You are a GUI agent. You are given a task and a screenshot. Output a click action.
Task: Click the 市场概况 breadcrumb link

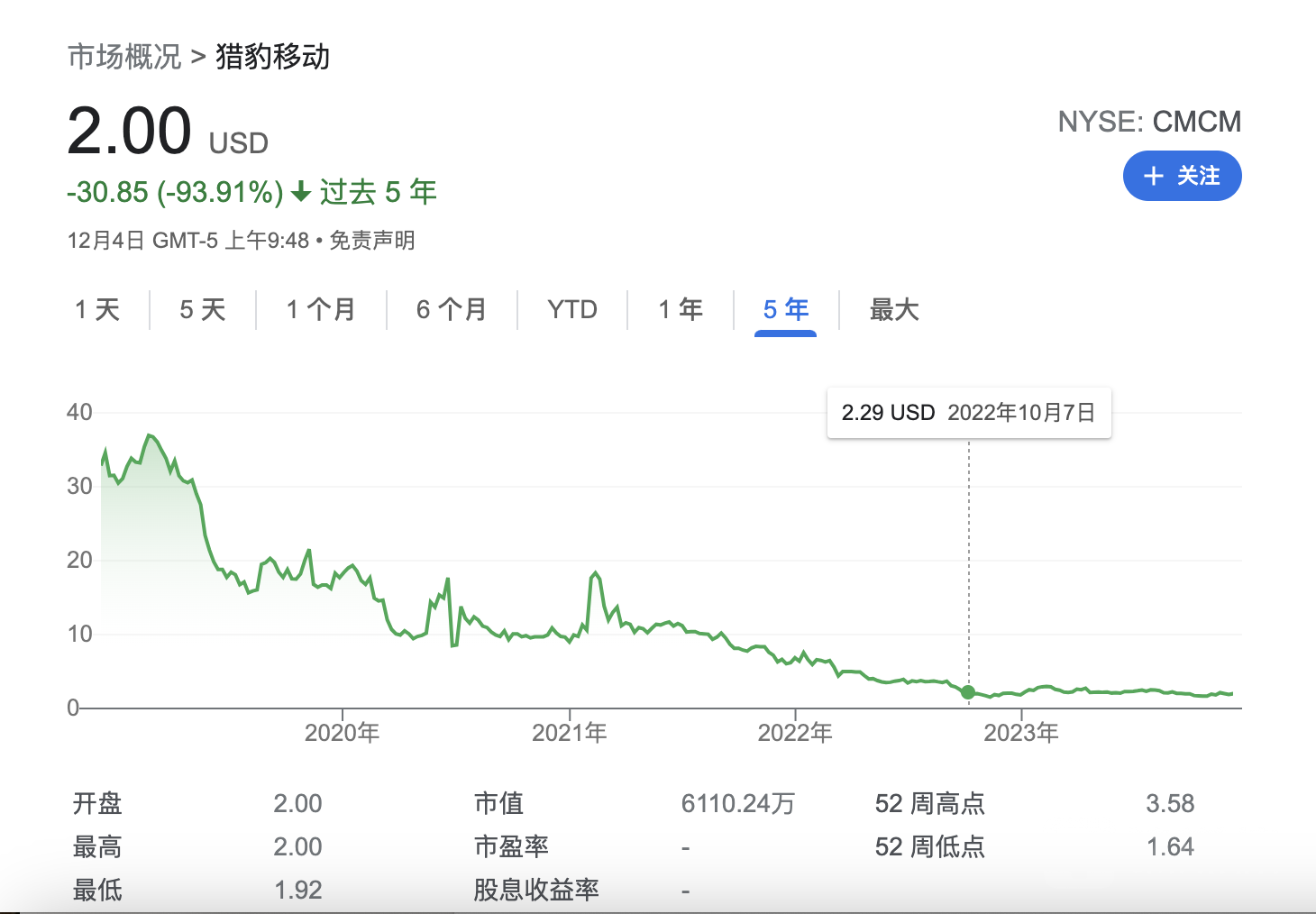pos(124,57)
